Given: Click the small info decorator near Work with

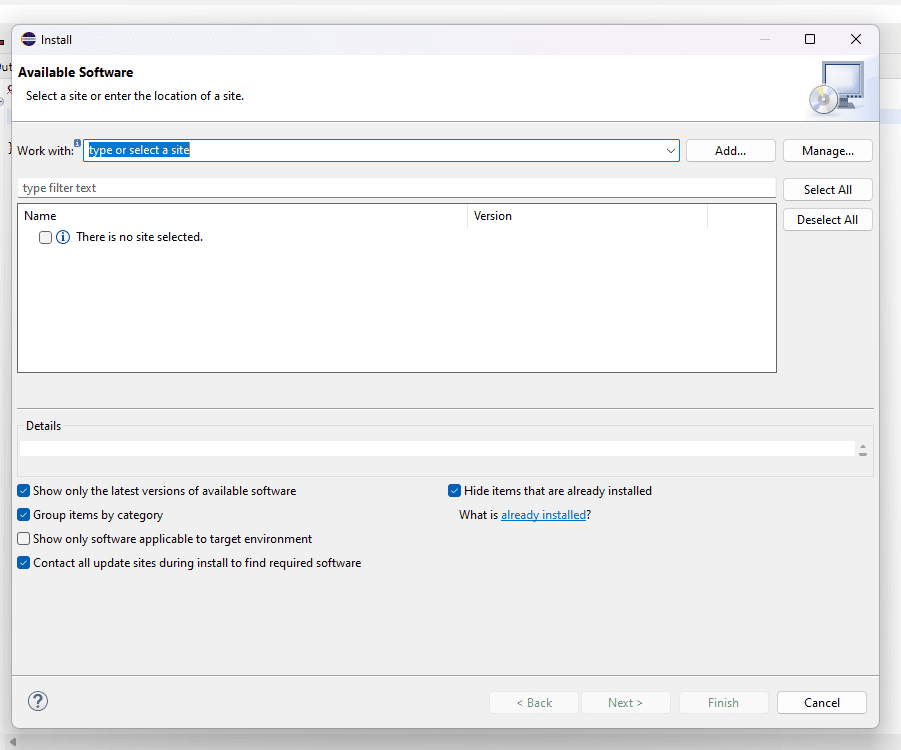Looking at the screenshot, I should click(x=77, y=143).
